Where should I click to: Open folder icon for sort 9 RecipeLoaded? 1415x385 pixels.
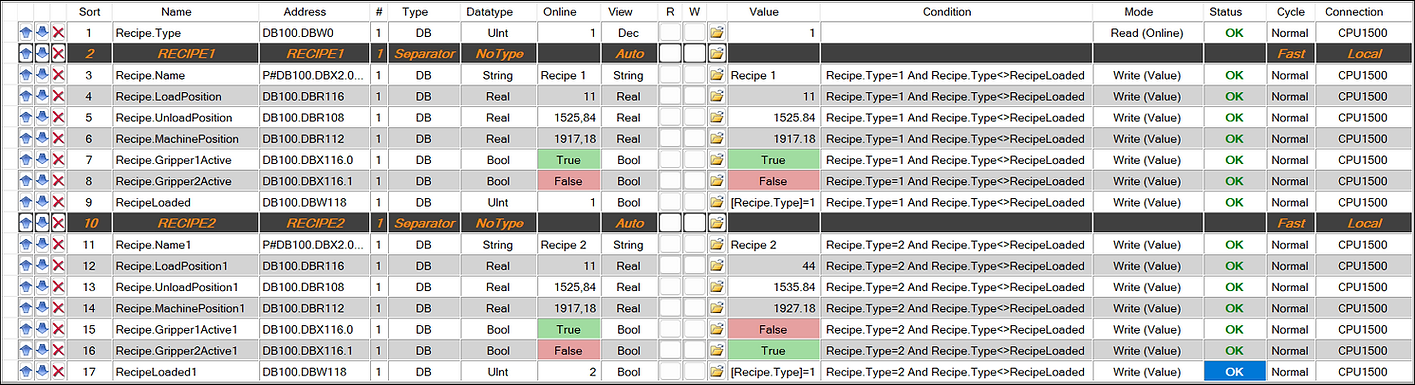(x=717, y=202)
